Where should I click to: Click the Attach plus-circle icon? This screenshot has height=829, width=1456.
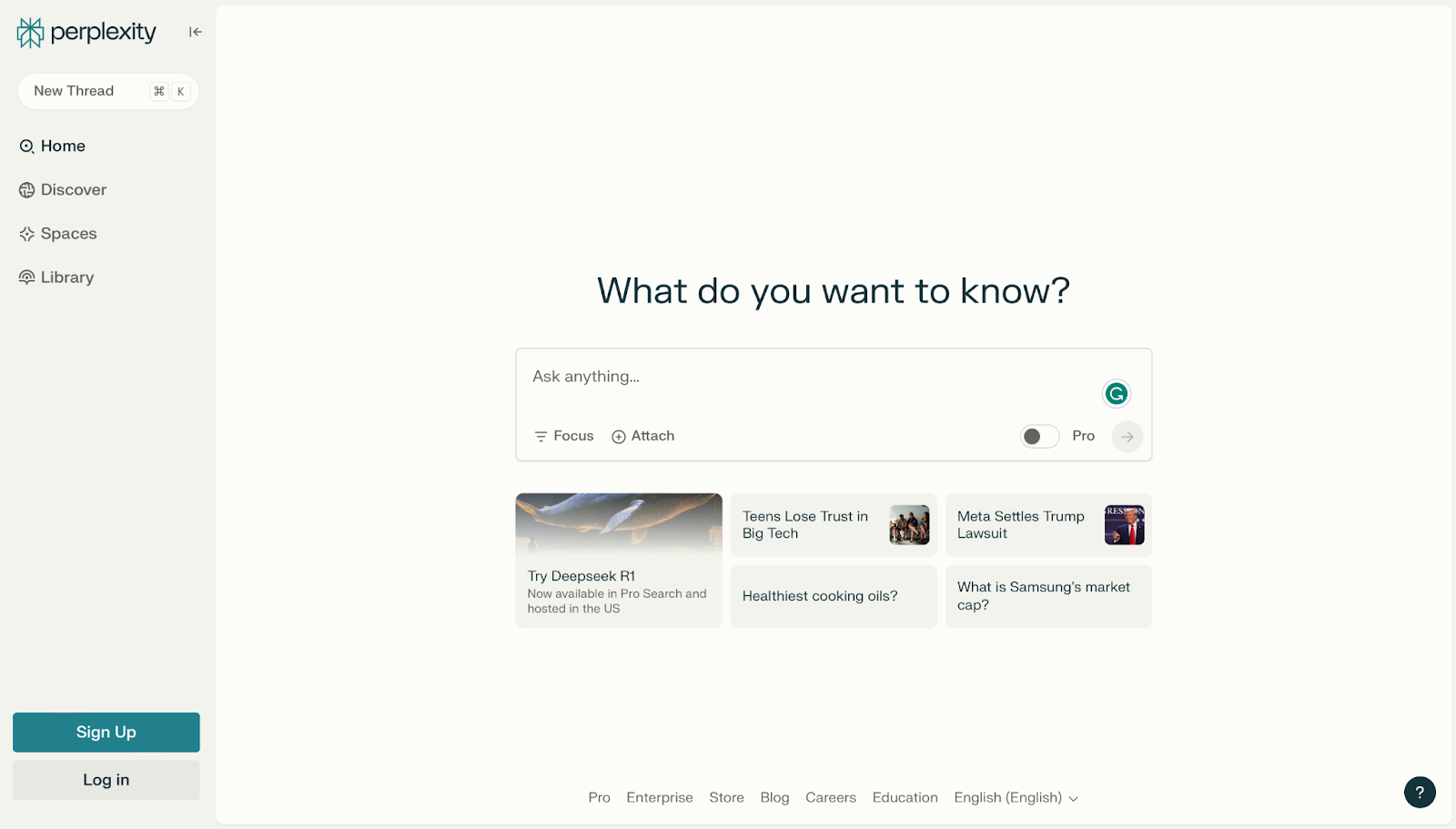tap(619, 437)
